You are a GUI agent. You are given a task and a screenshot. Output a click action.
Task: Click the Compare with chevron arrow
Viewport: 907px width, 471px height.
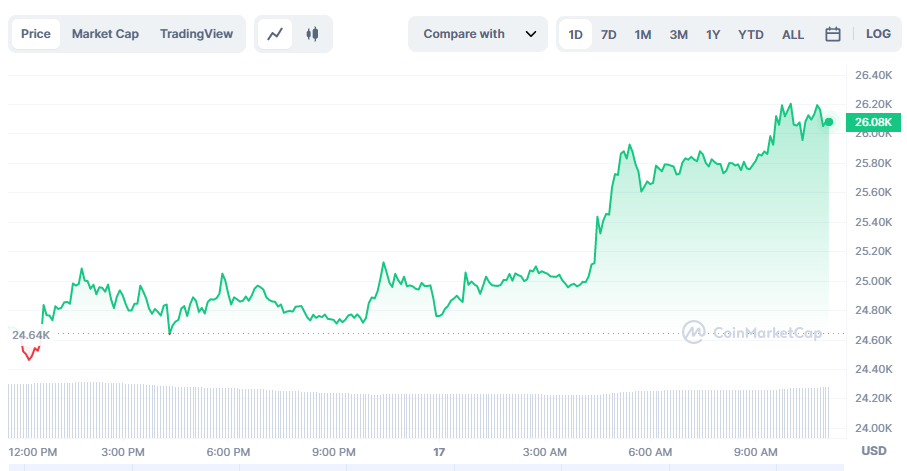click(x=530, y=34)
